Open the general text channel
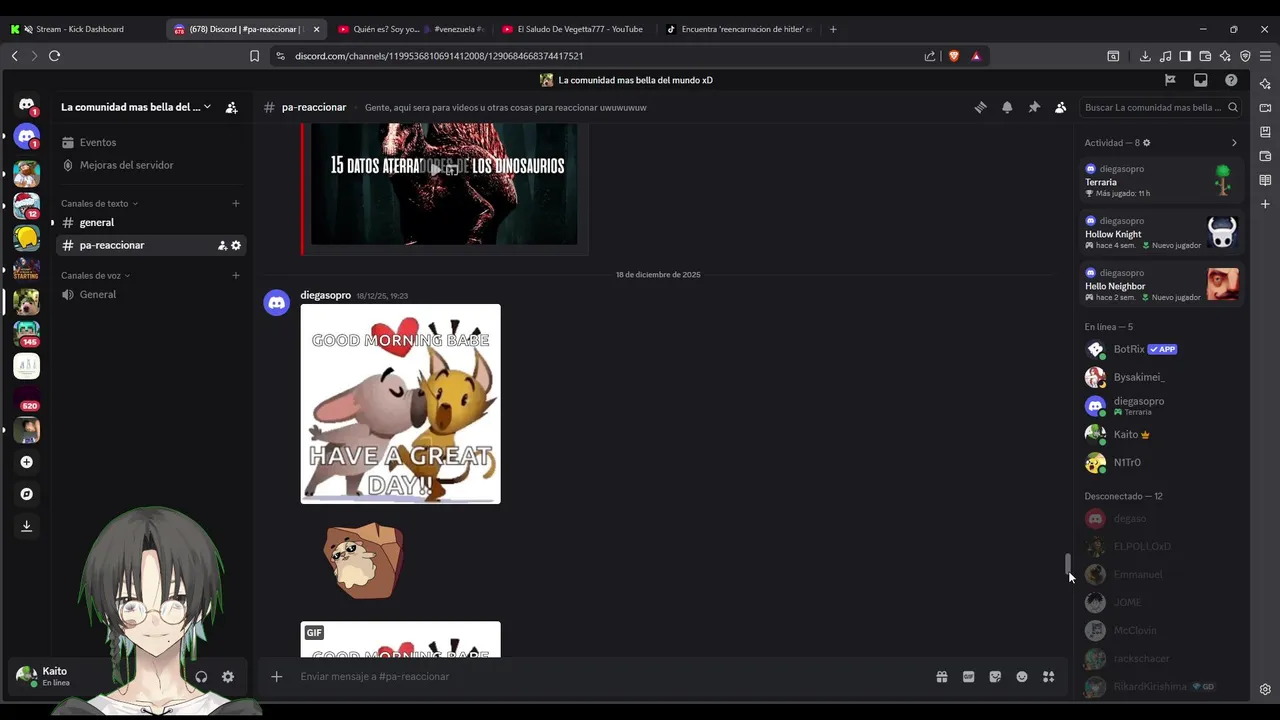 pyautogui.click(x=150, y=223)
